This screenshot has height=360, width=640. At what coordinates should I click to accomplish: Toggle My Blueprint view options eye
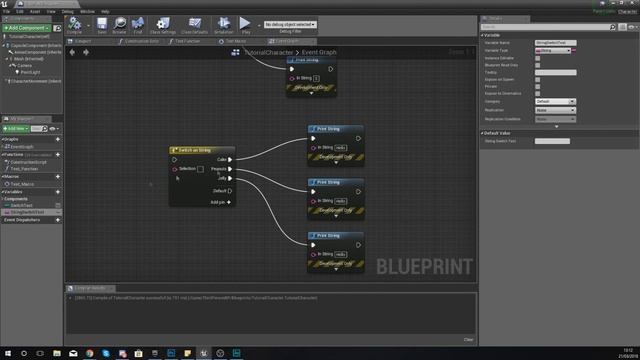coord(53,129)
